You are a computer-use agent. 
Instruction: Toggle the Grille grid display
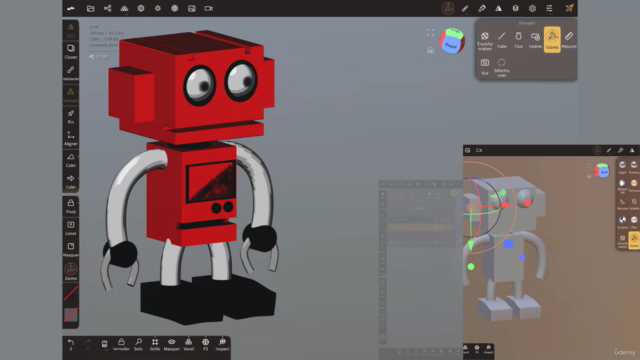point(155,344)
